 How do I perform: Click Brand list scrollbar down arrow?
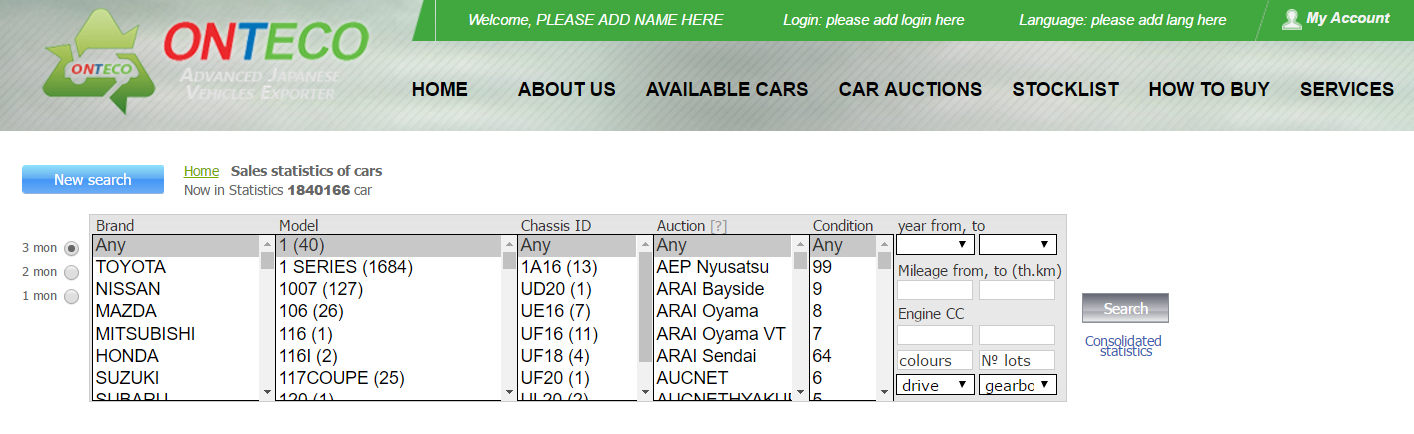click(x=267, y=392)
